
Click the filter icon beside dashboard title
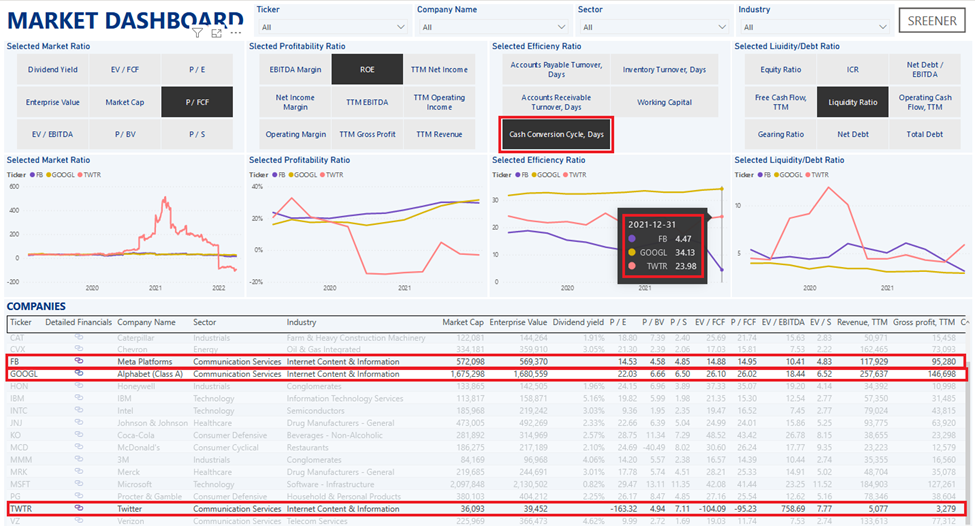click(198, 33)
